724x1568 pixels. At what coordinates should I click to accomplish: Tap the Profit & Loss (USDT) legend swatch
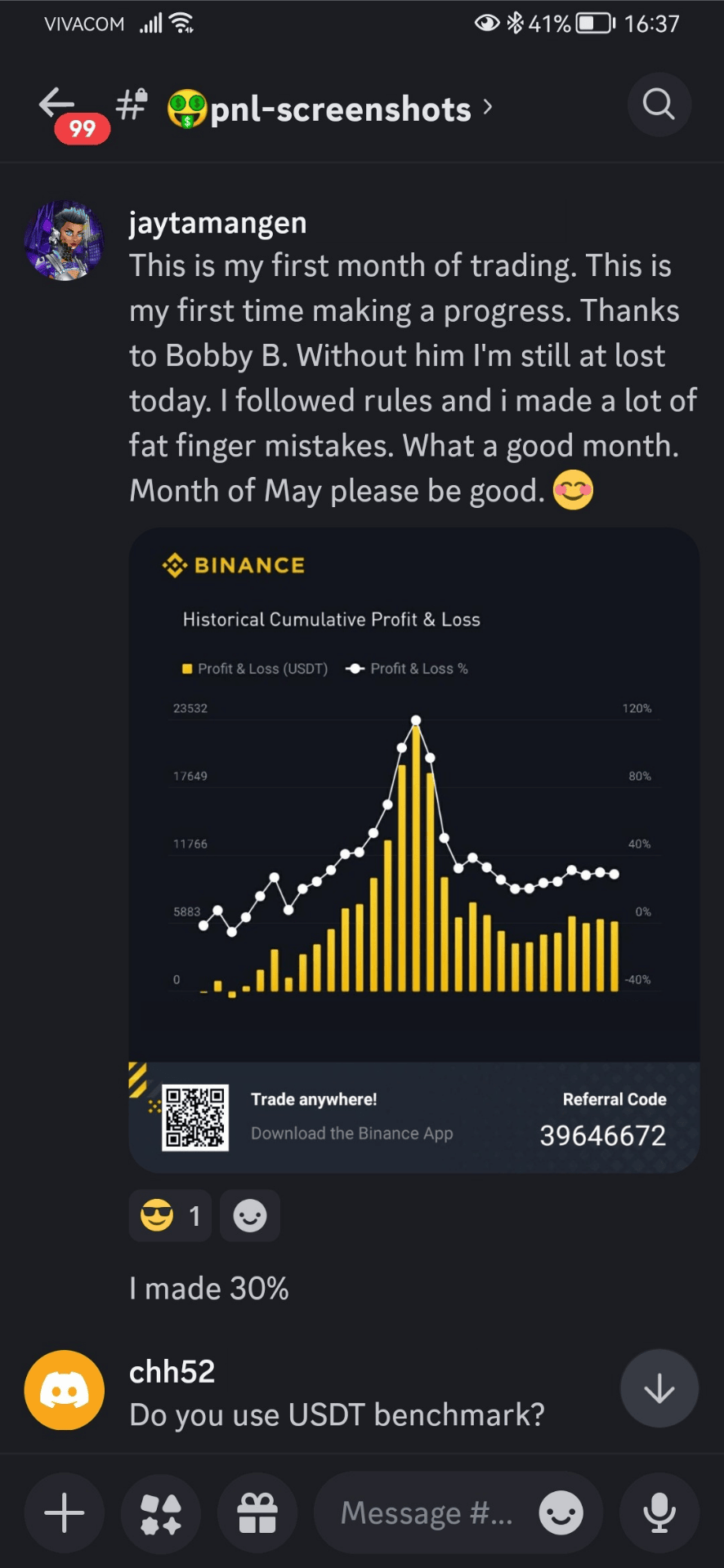(x=187, y=669)
